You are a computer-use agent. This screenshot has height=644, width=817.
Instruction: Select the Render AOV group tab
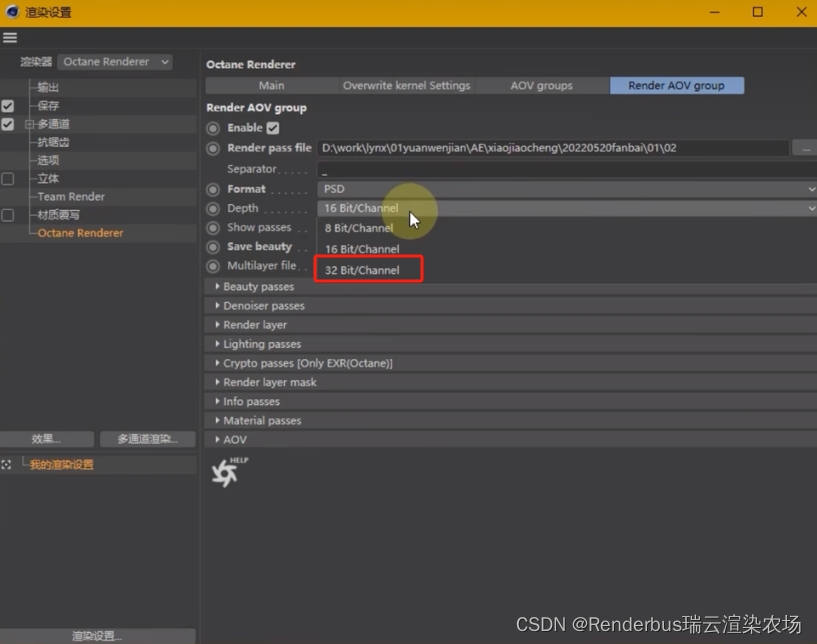pos(677,85)
